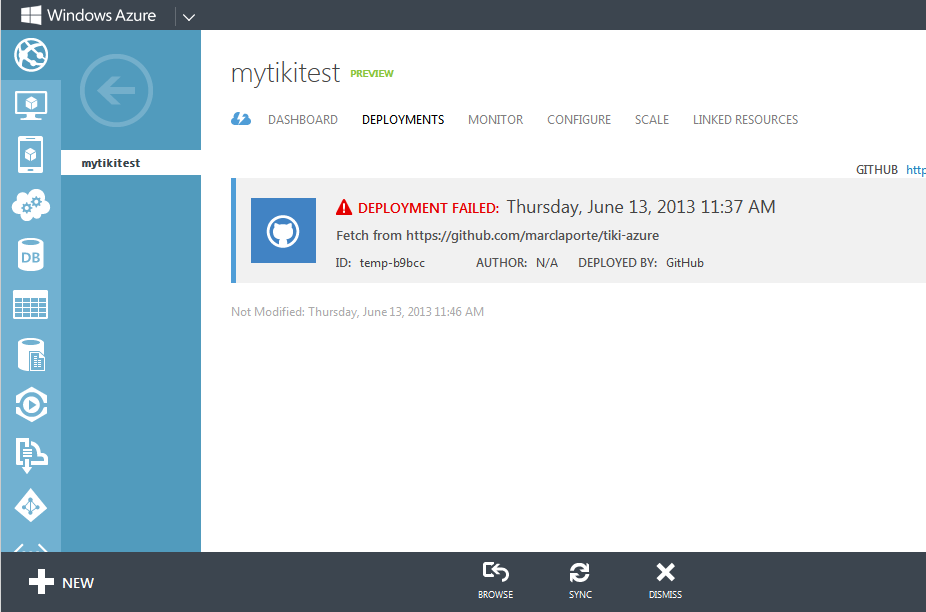This screenshot has height=612, width=926.
Task: Click the quick start cloud icon
Action: pyautogui.click(x=241, y=119)
